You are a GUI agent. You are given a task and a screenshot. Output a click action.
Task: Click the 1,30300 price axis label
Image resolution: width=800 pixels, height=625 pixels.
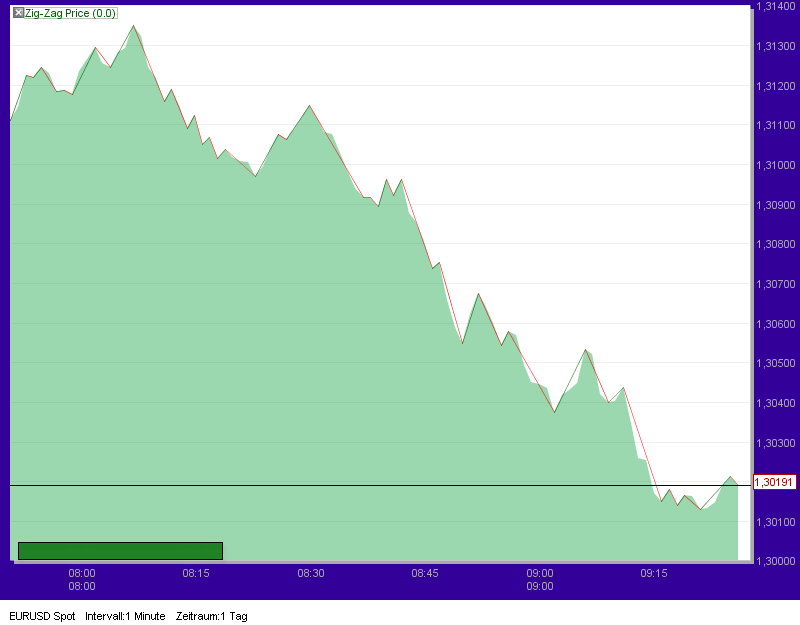(x=776, y=443)
